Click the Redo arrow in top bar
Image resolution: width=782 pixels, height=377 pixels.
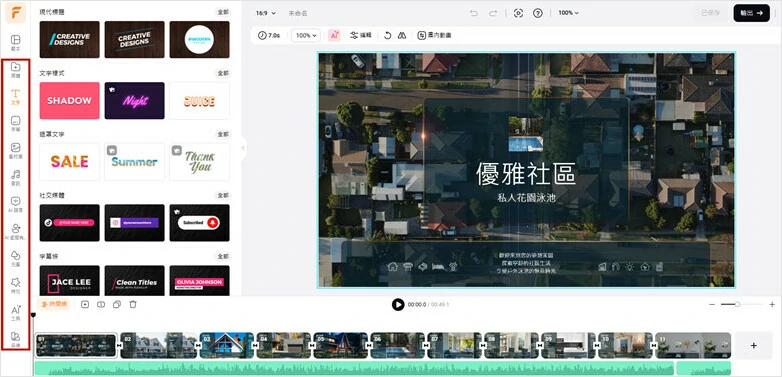(493, 13)
